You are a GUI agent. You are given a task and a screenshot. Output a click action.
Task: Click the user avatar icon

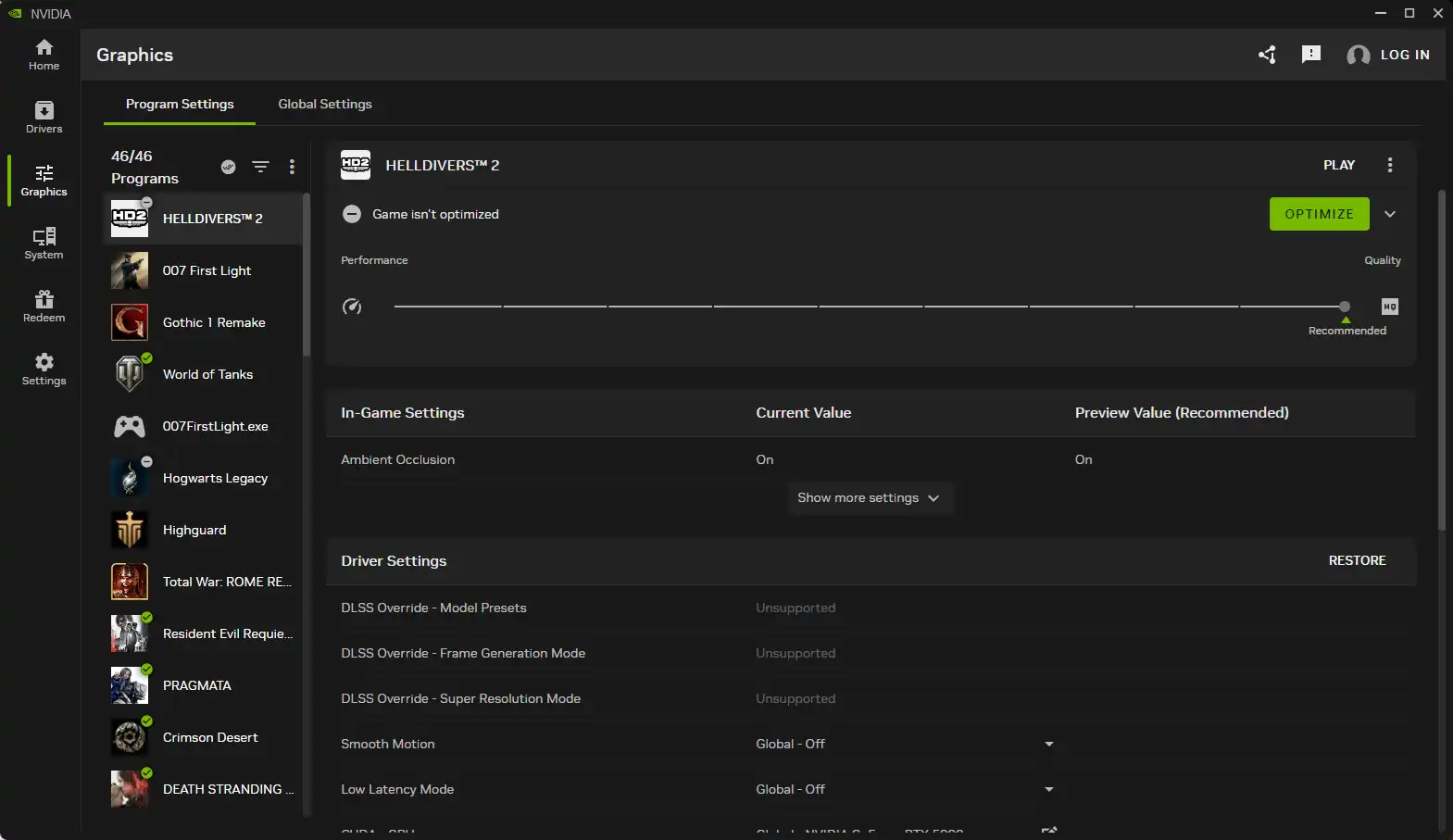(1359, 56)
